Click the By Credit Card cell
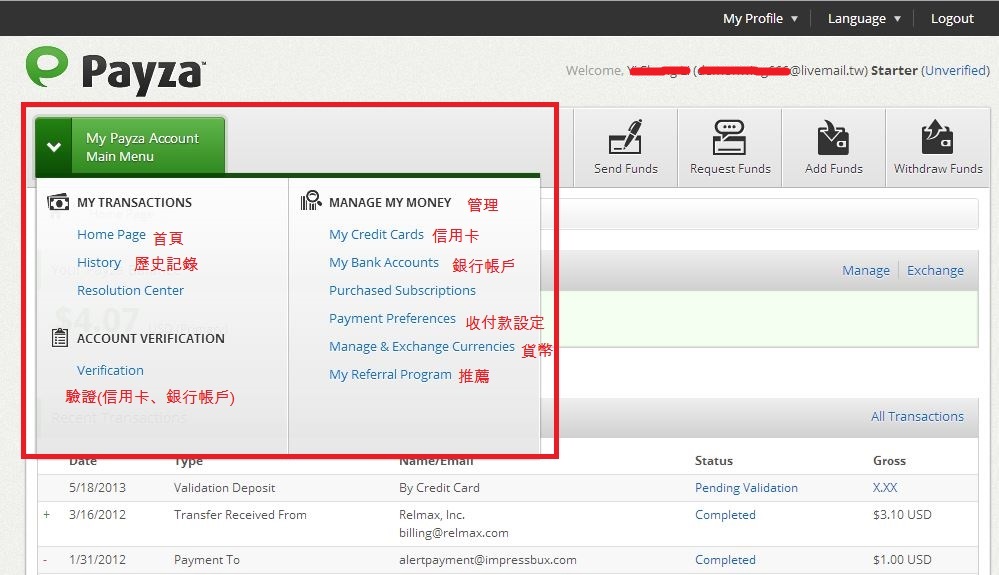This screenshot has height=575, width=999. pyautogui.click(x=439, y=488)
